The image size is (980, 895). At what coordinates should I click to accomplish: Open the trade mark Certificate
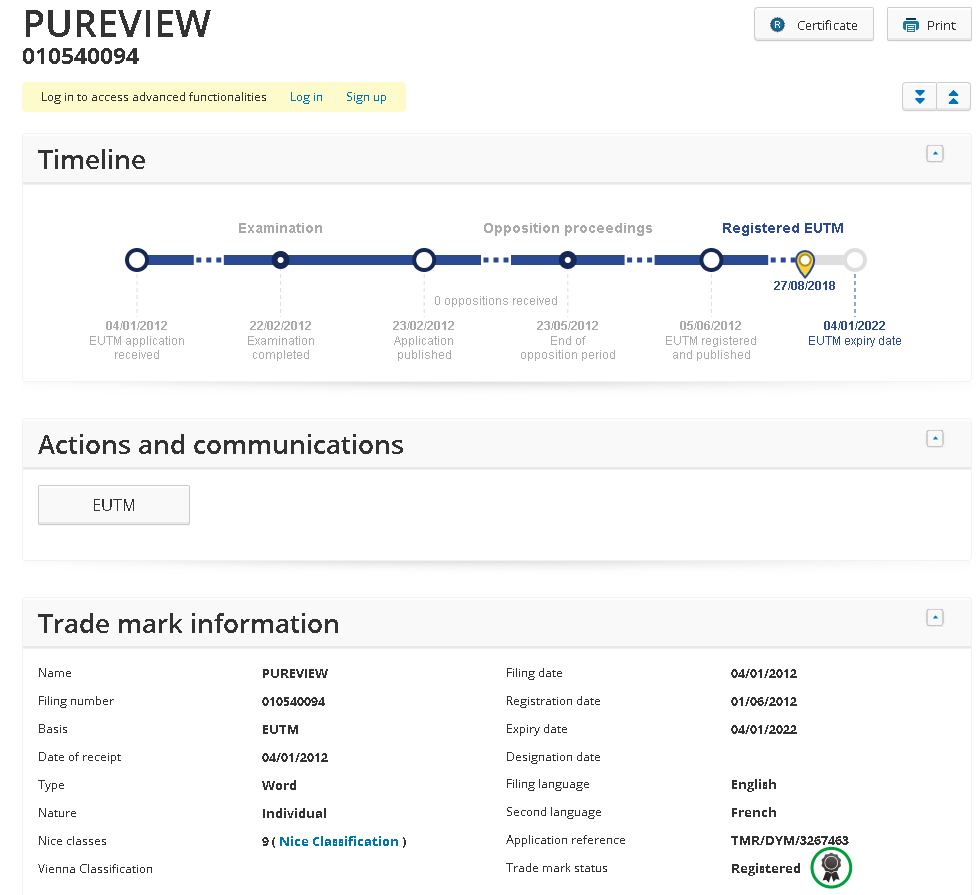tap(813, 25)
